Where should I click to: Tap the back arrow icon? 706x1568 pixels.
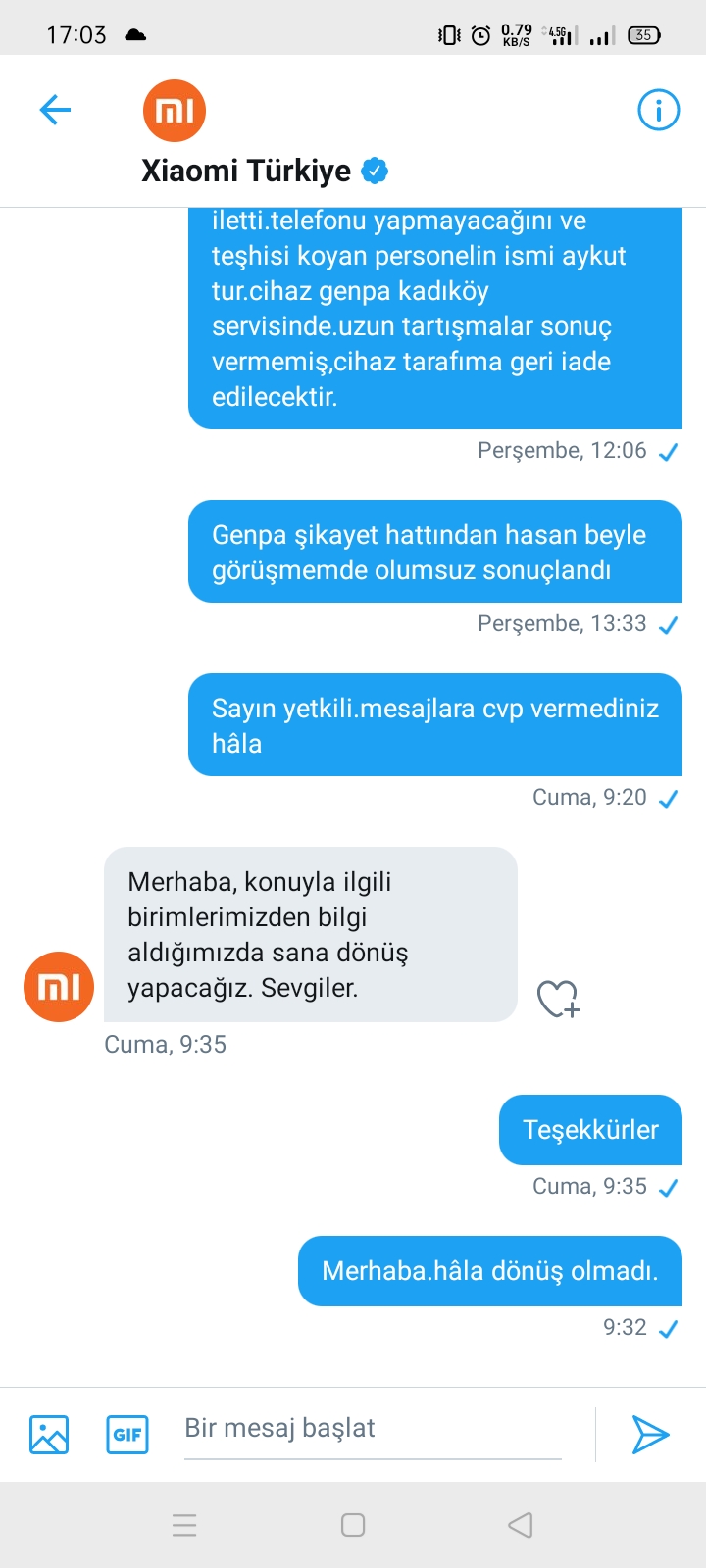[x=56, y=110]
